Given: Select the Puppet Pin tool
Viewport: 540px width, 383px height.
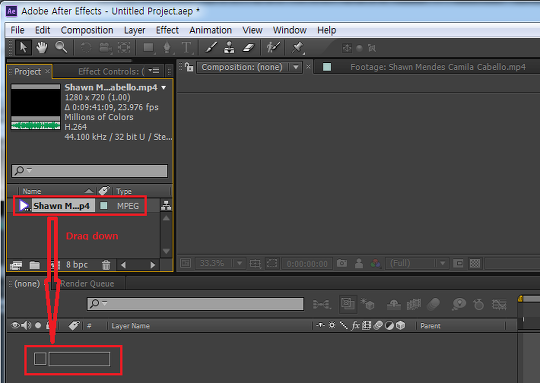Looking at the screenshot, I should coord(298,48).
